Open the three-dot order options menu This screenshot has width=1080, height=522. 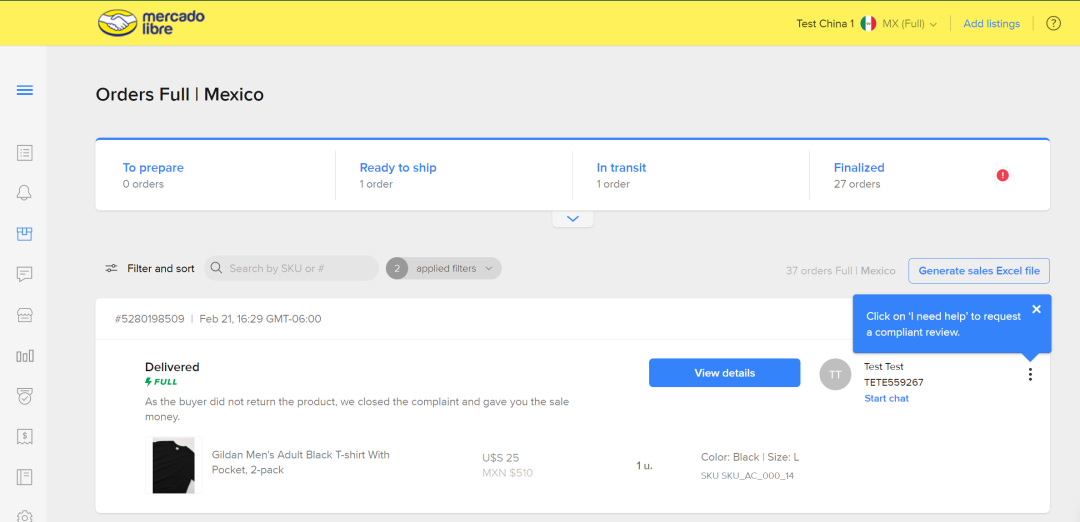click(x=1030, y=374)
